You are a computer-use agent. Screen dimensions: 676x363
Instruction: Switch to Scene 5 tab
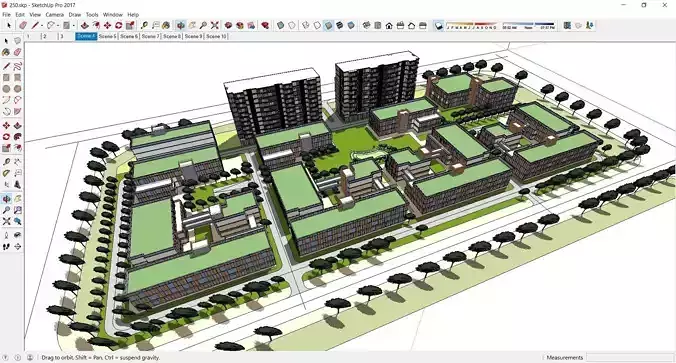(x=107, y=36)
